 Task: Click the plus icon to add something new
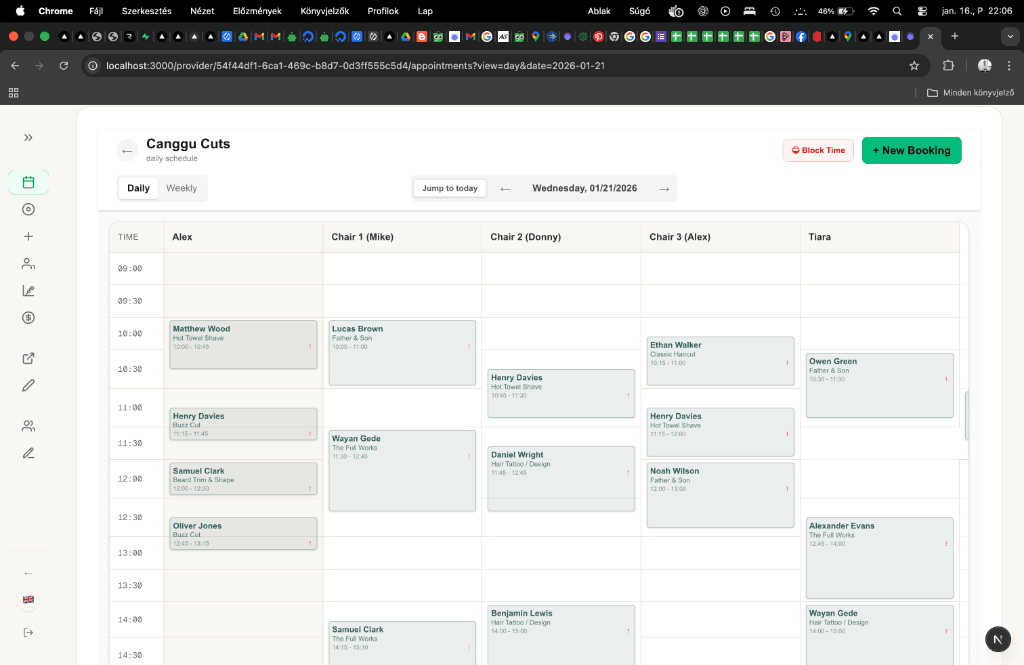coord(28,236)
